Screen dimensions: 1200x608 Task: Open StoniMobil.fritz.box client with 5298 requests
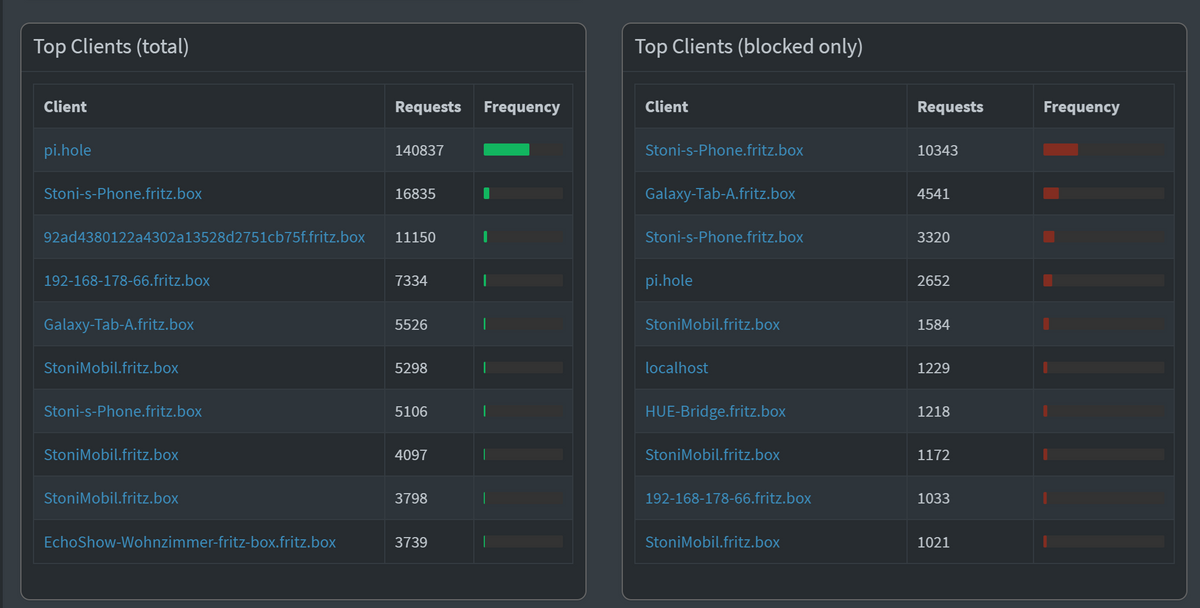(x=111, y=368)
